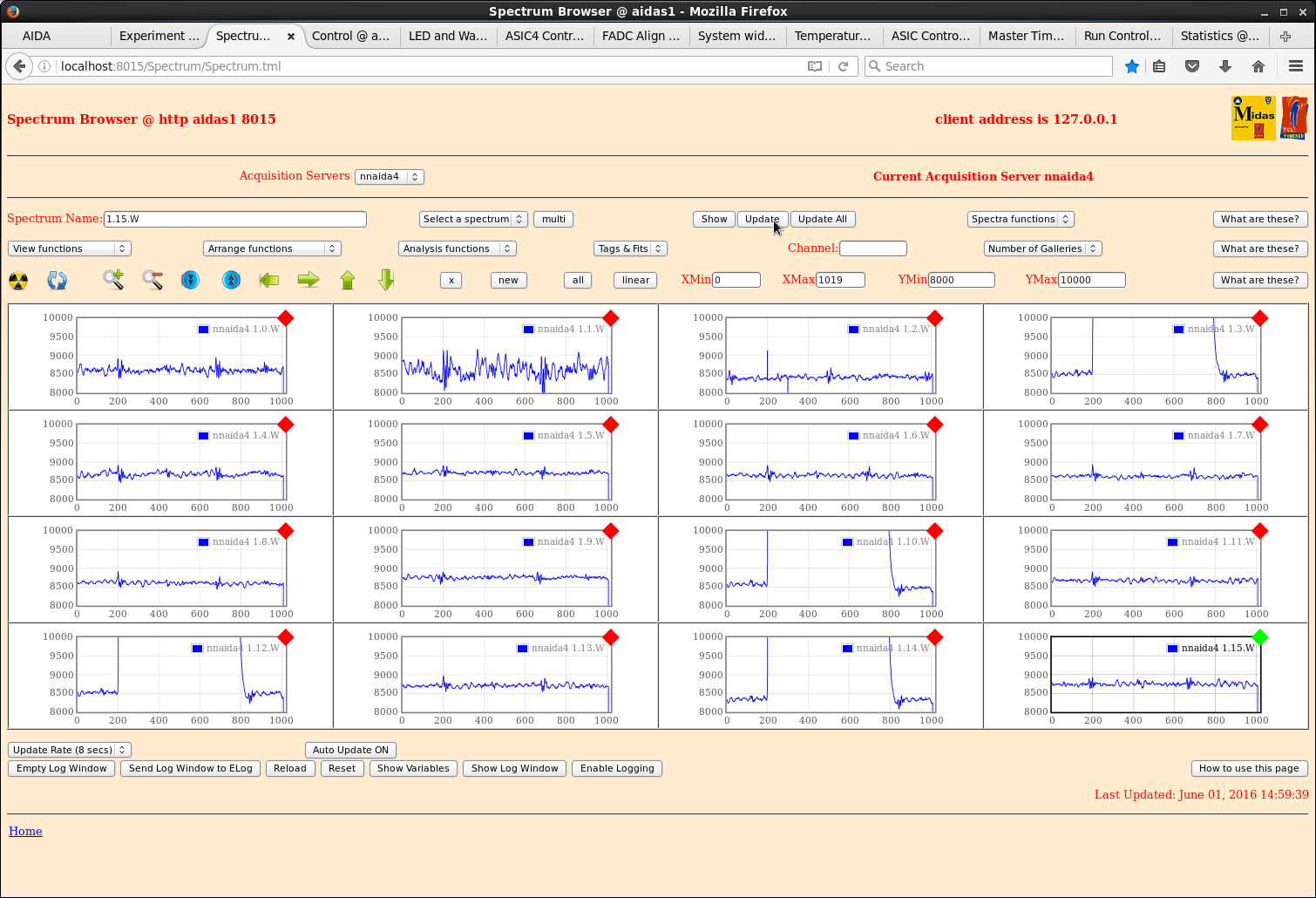Click the Spectrum Name input field
This screenshot has height=898, width=1316.
pyautogui.click(x=234, y=220)
